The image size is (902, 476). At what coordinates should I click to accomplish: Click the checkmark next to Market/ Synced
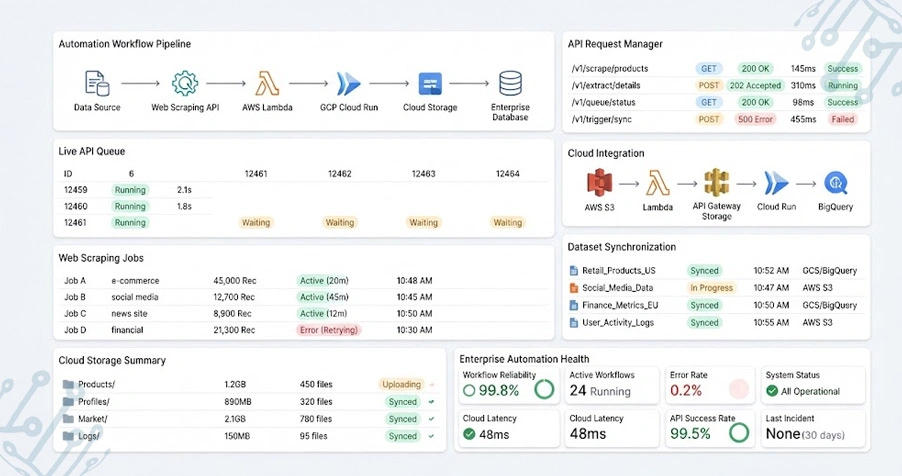coord(431,419)
